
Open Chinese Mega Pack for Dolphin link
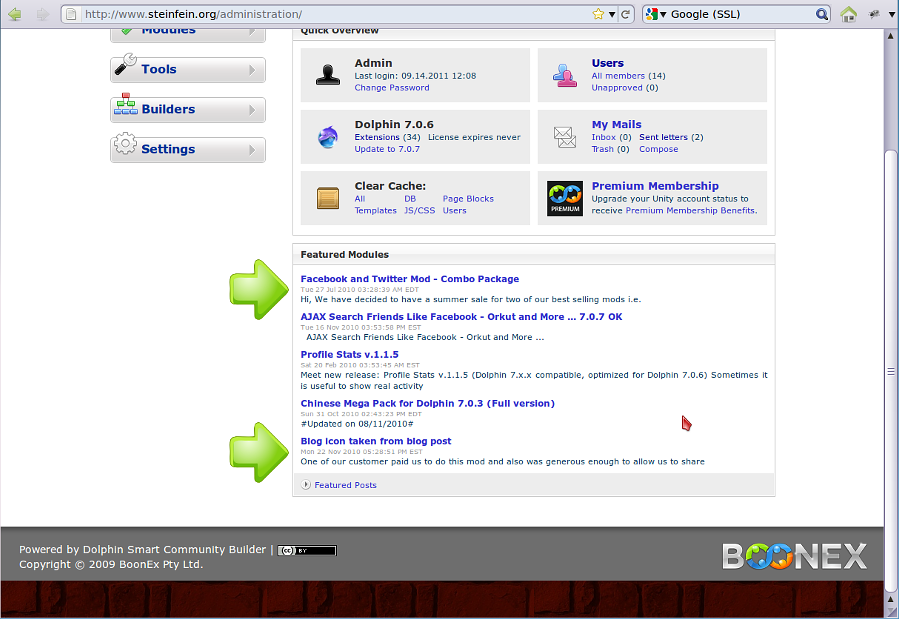point(428,403)
